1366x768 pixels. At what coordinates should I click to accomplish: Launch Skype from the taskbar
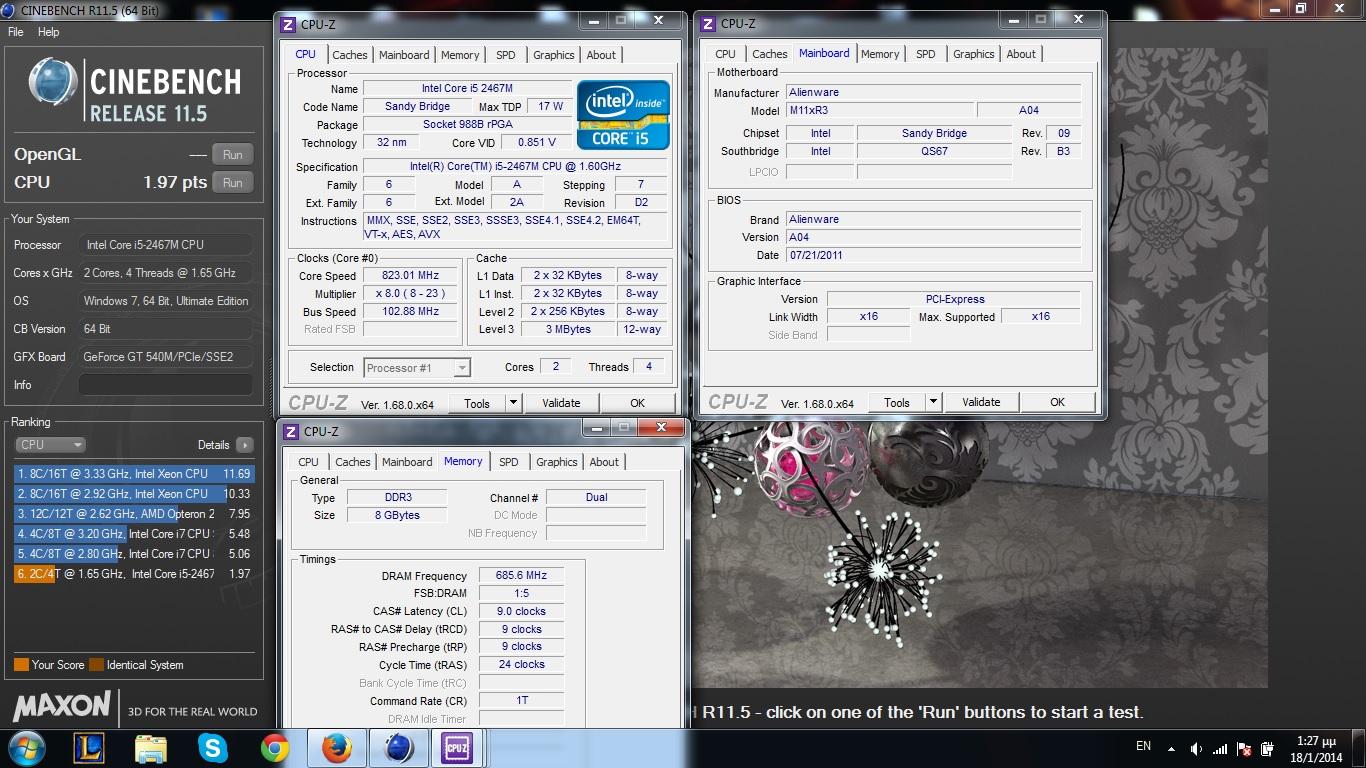tap(213, 748)
